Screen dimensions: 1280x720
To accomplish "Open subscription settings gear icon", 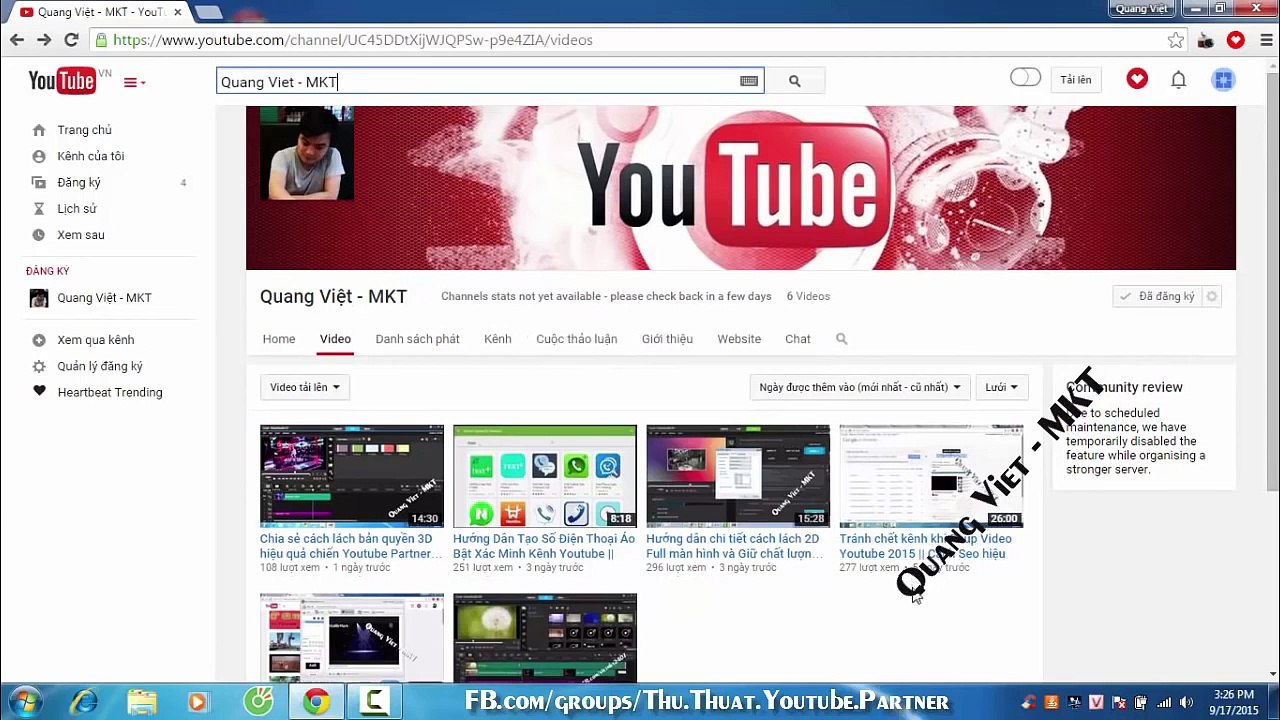I will (x=1212, y=296).
